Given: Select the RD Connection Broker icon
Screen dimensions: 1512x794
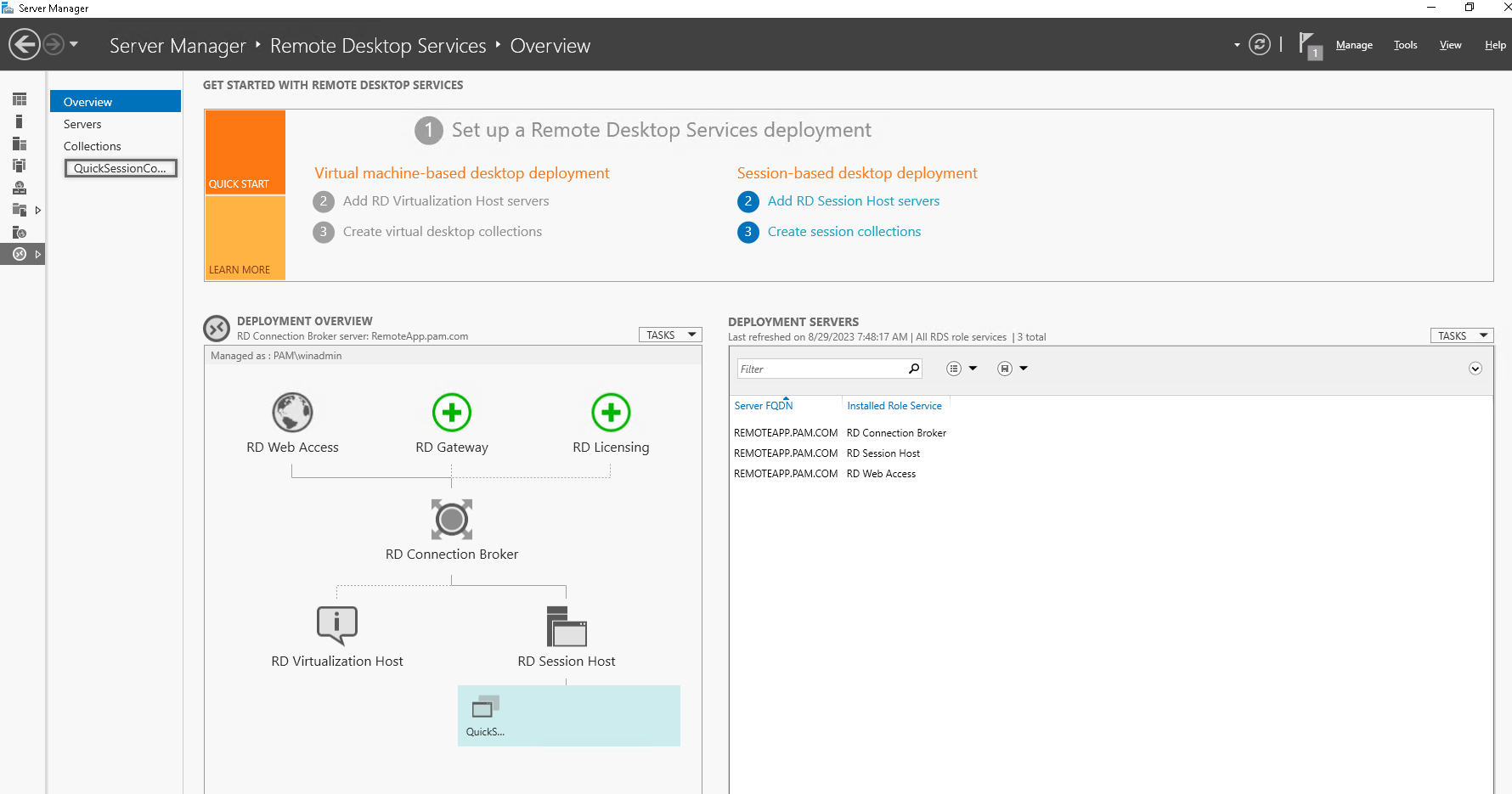Looking at the screenshot, I should pyautogui.click(x=452, y=519).
